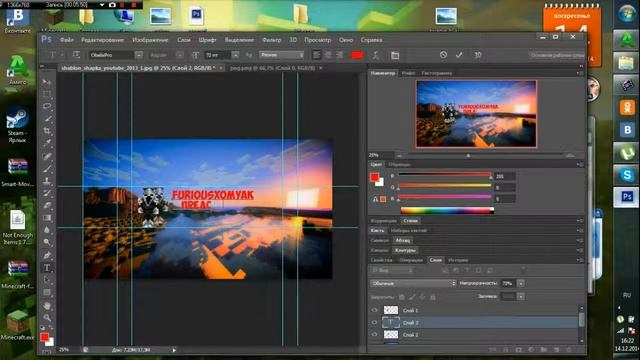Select the Eyedropper tool
The width and height of the screenshot is (640, 360).
pos(47,143)
